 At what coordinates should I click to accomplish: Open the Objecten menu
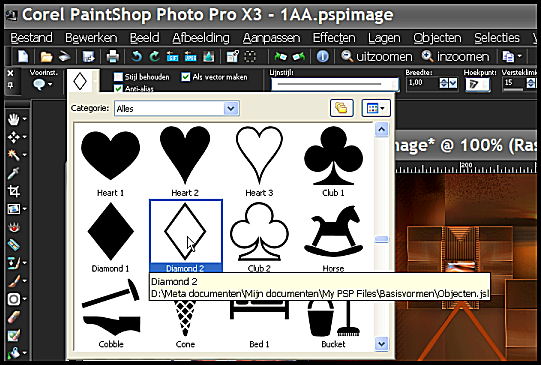pos(437,38)
